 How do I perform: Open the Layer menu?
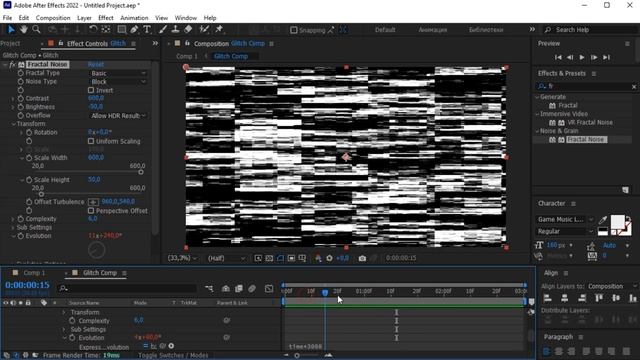84,18
